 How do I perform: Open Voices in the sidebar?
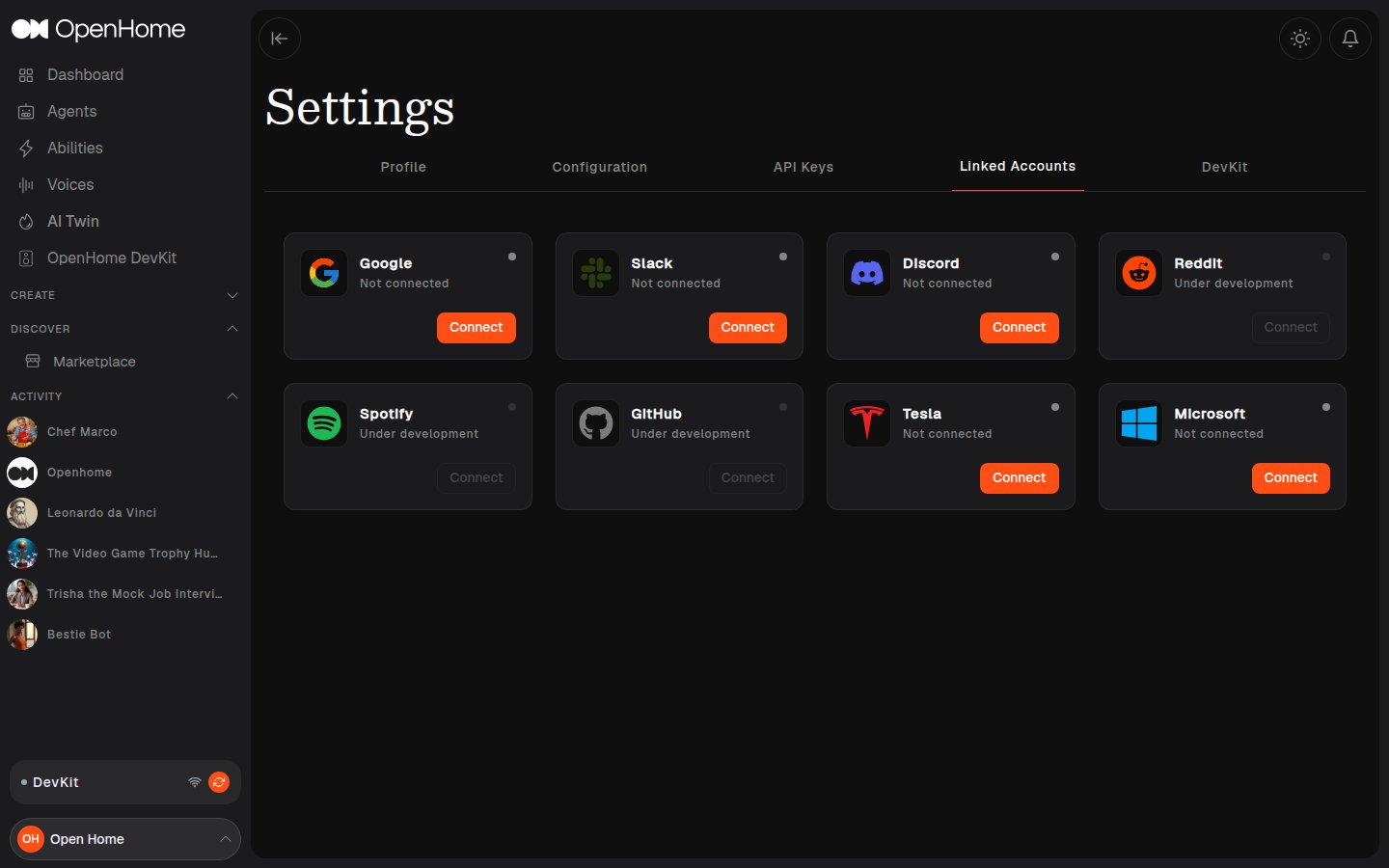click(125, 184)
